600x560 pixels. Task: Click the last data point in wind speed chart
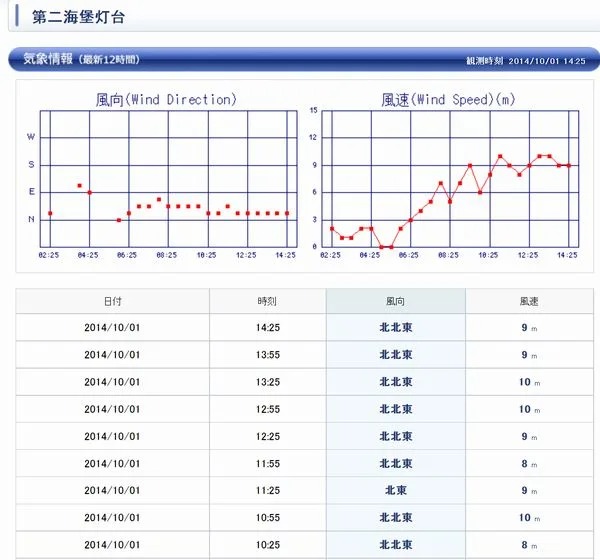click(569, 165)
